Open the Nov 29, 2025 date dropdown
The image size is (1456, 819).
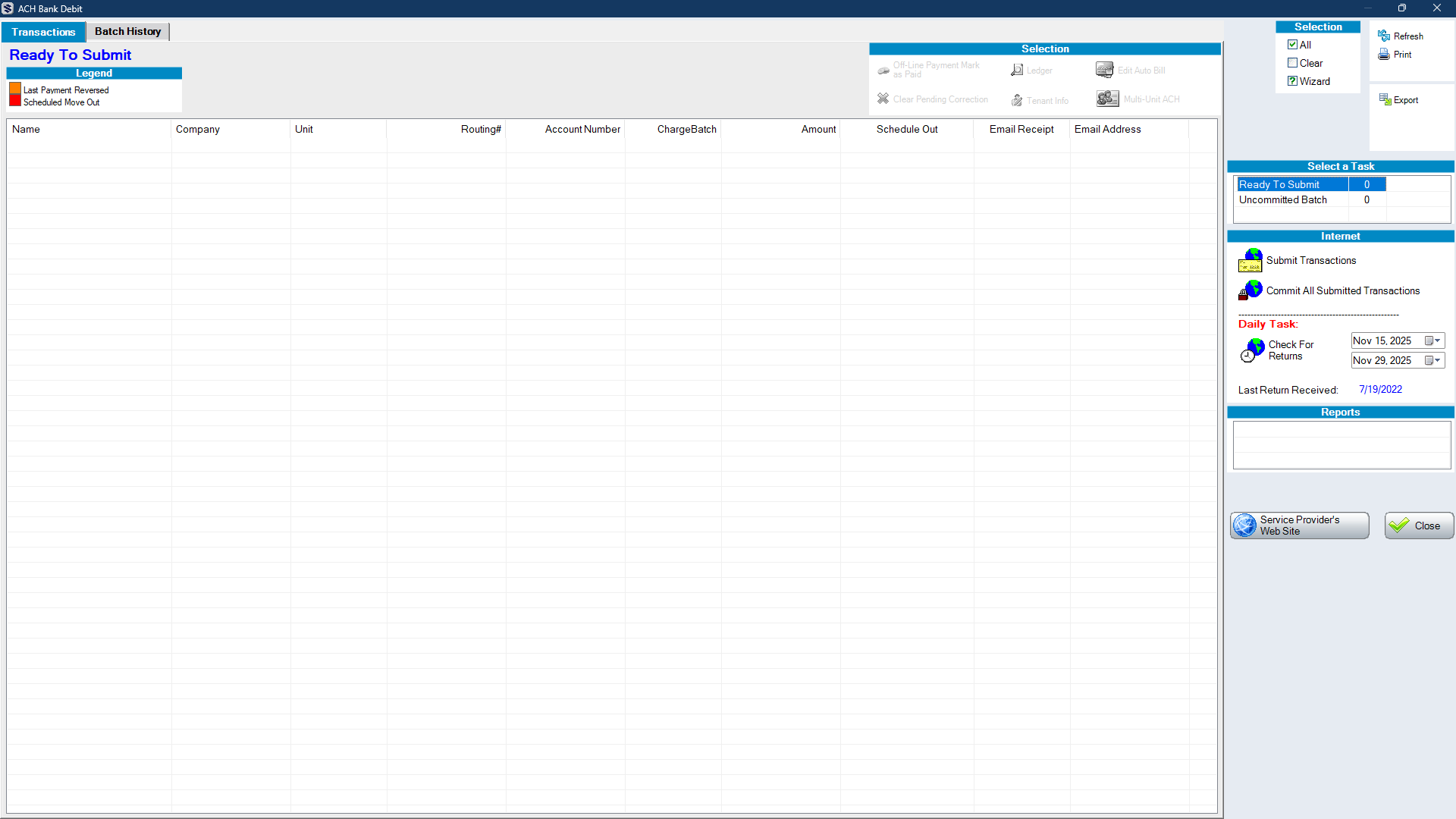(1437, 360)
